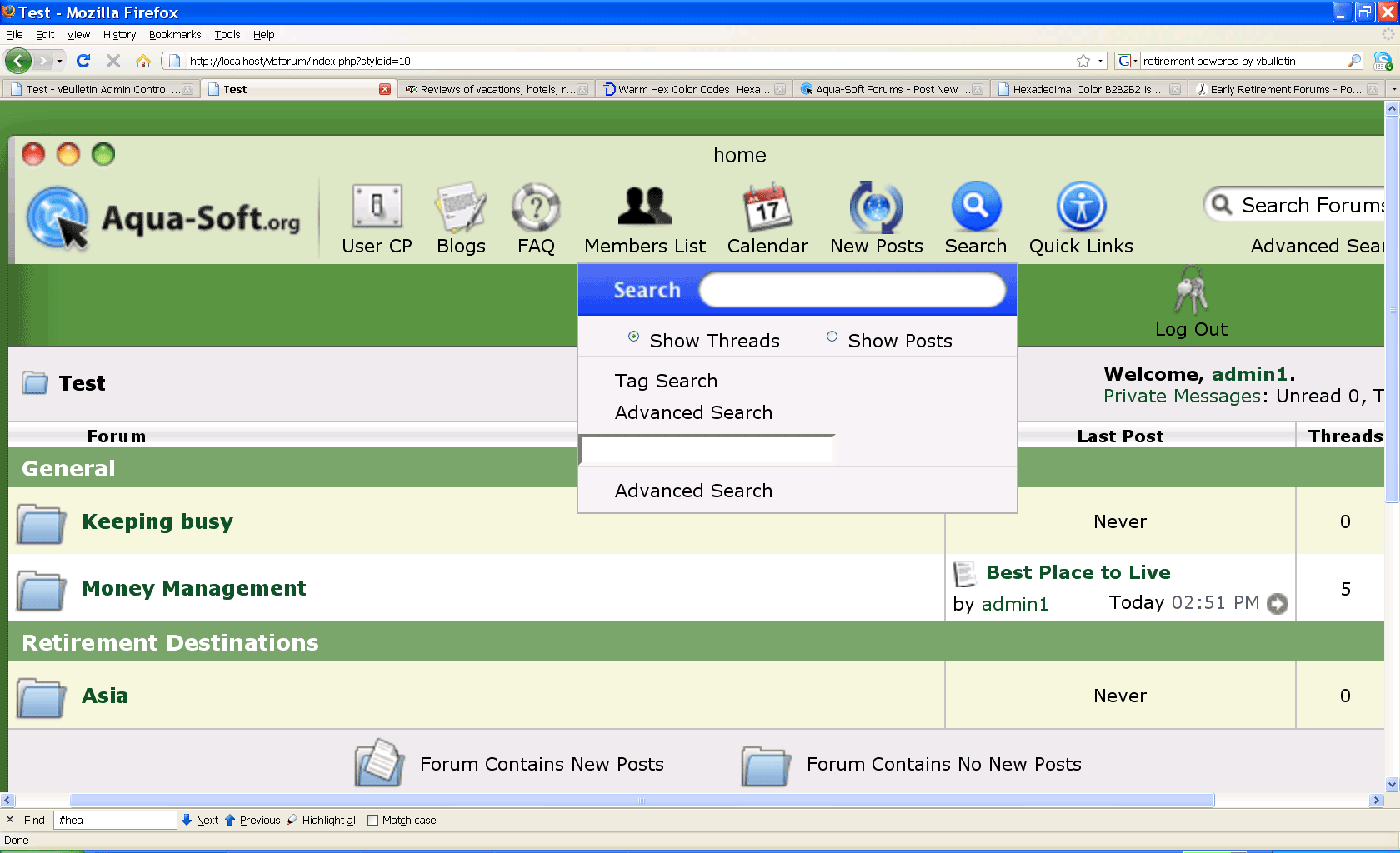The width and height of the screenshot is (1400, 853).
Task: Open the back button history dropdown arrow
Action: (59, 61)
